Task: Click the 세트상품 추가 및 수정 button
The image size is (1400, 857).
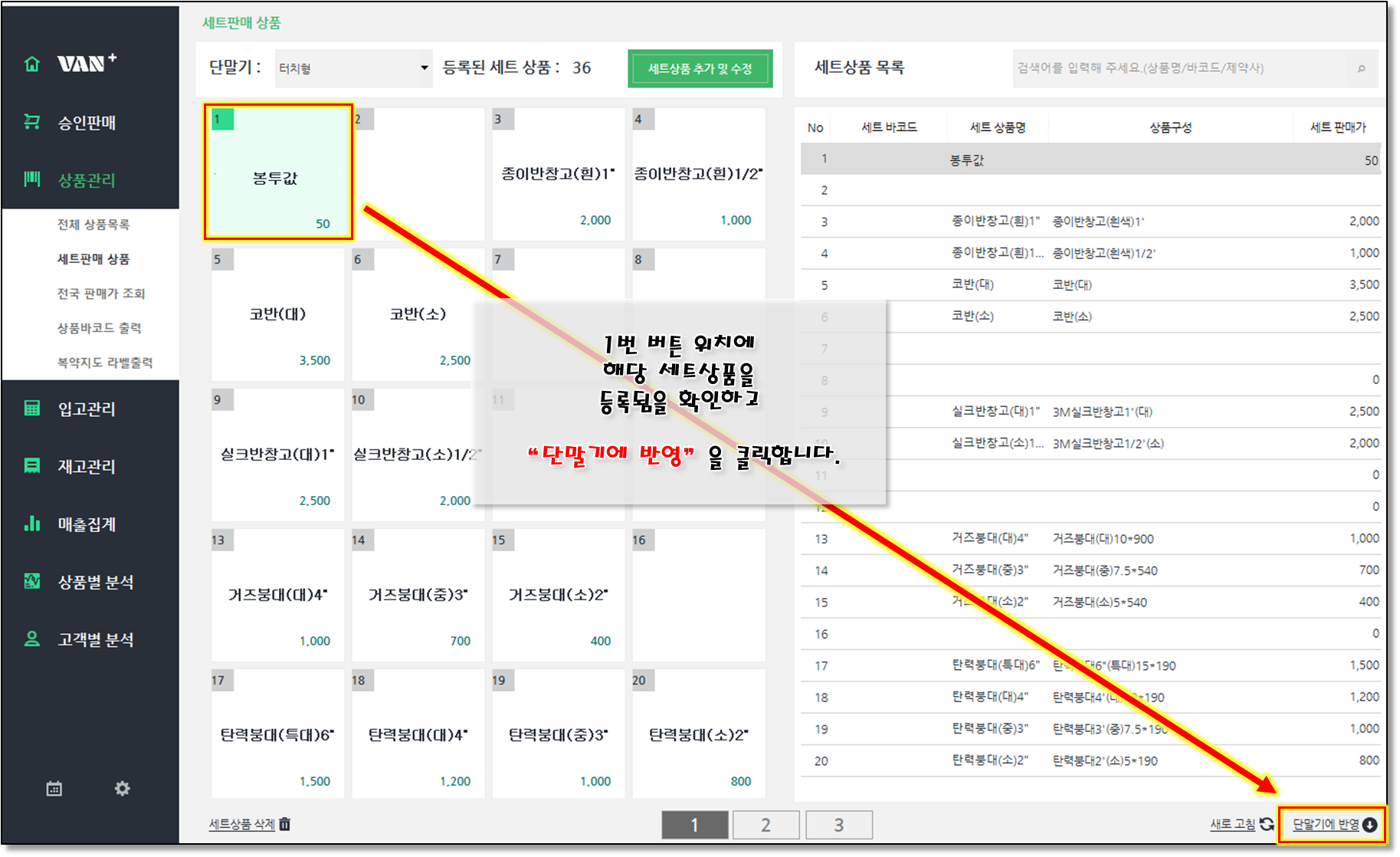Action: (700, 69)
